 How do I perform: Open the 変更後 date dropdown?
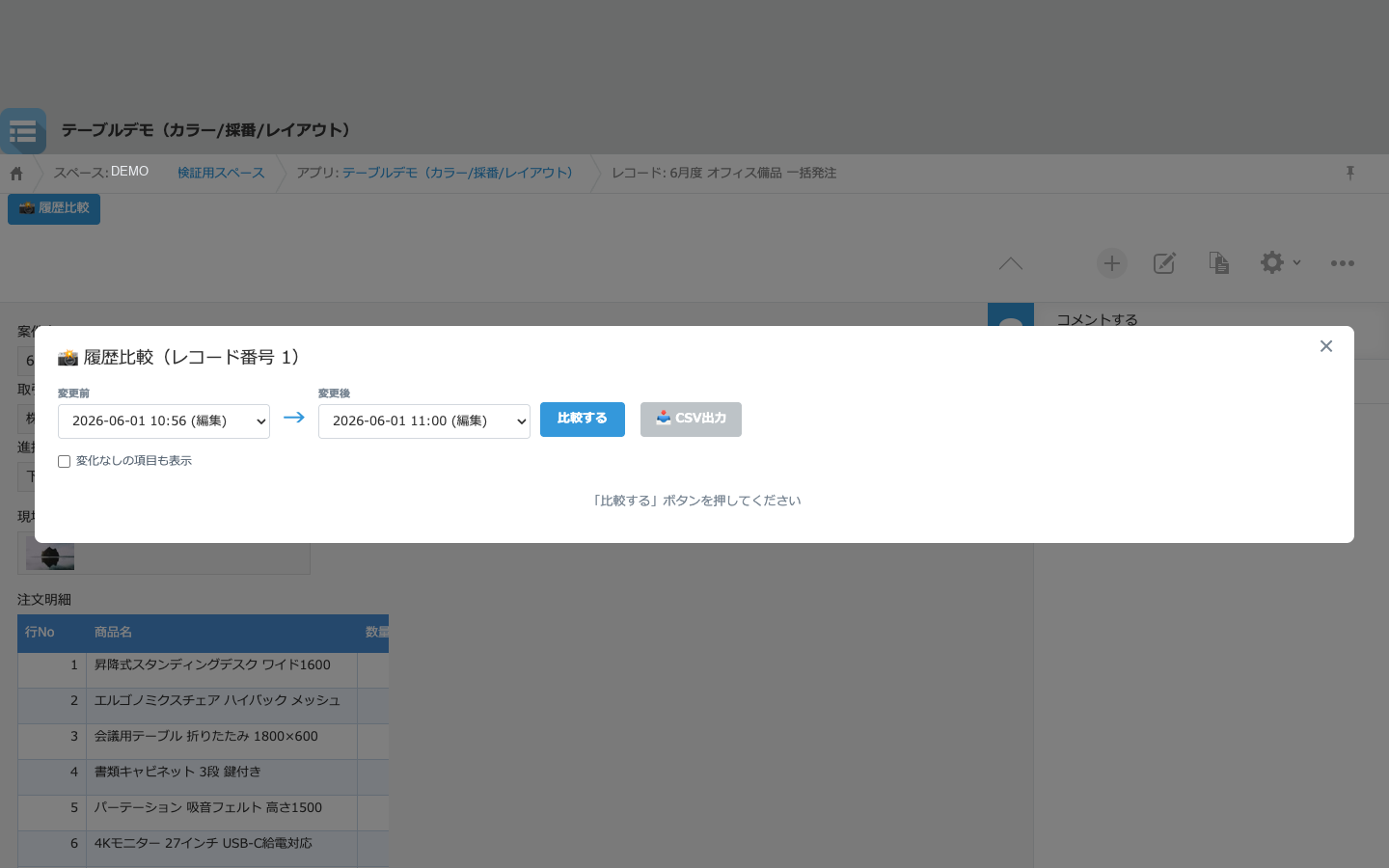click(424, 421)
